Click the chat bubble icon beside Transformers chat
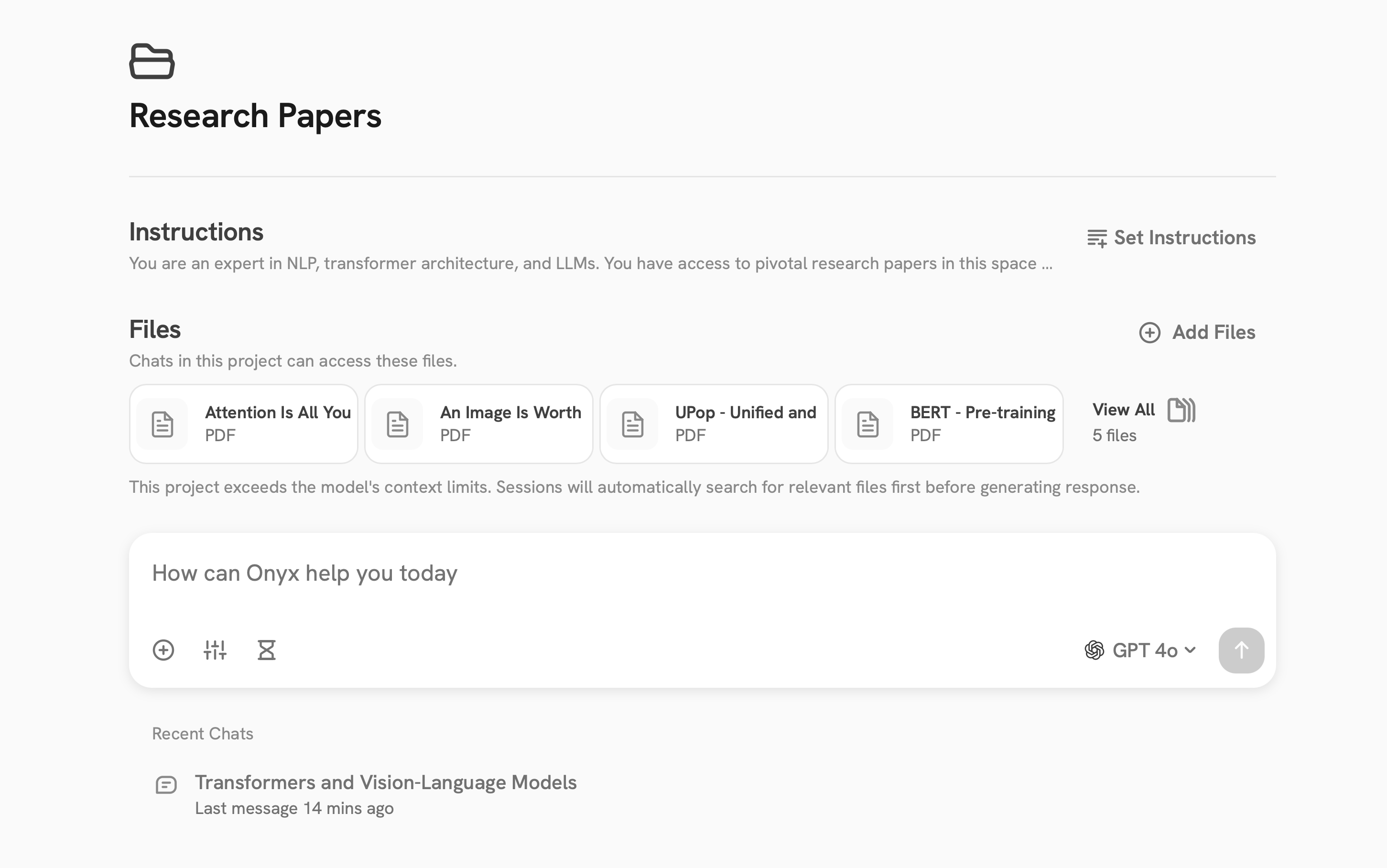The image size is (1387, 868). 166,784
